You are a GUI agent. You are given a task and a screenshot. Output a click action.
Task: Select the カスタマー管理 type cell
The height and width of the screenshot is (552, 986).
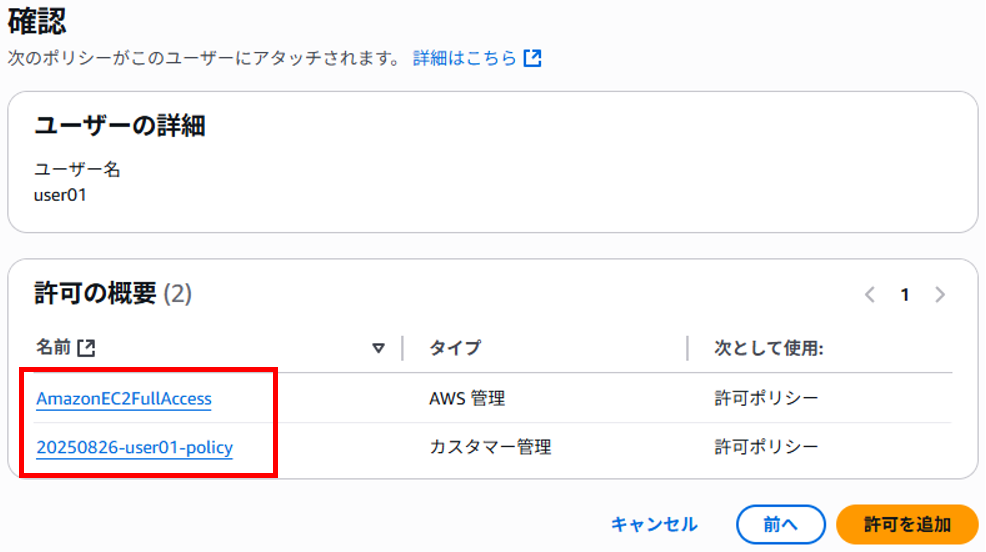(490, 448)
